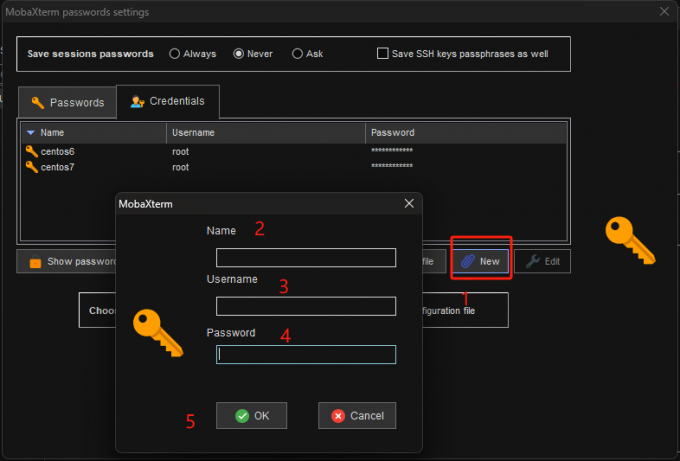
Task: Click the masked password of centos6
Action: tap(392, 150)
